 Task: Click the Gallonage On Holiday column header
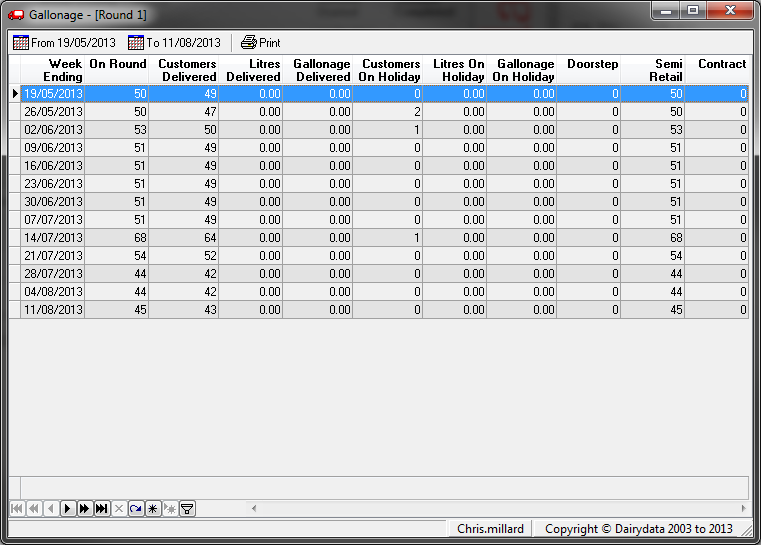[522, 70]
